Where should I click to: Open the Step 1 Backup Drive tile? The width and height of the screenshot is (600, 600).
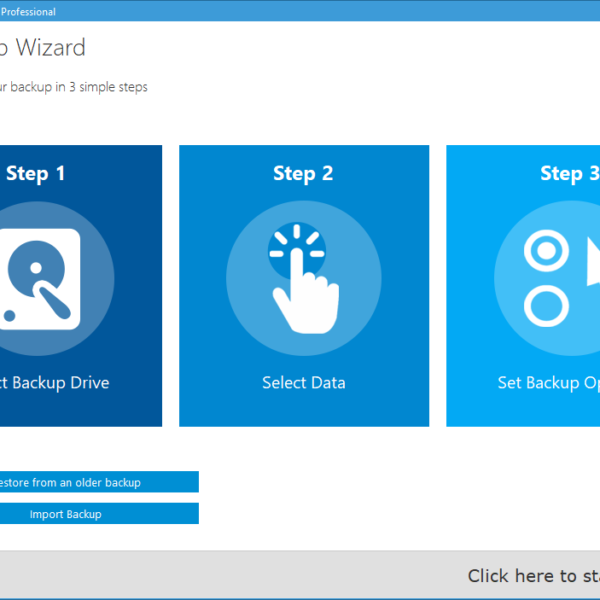pos(81,285)
